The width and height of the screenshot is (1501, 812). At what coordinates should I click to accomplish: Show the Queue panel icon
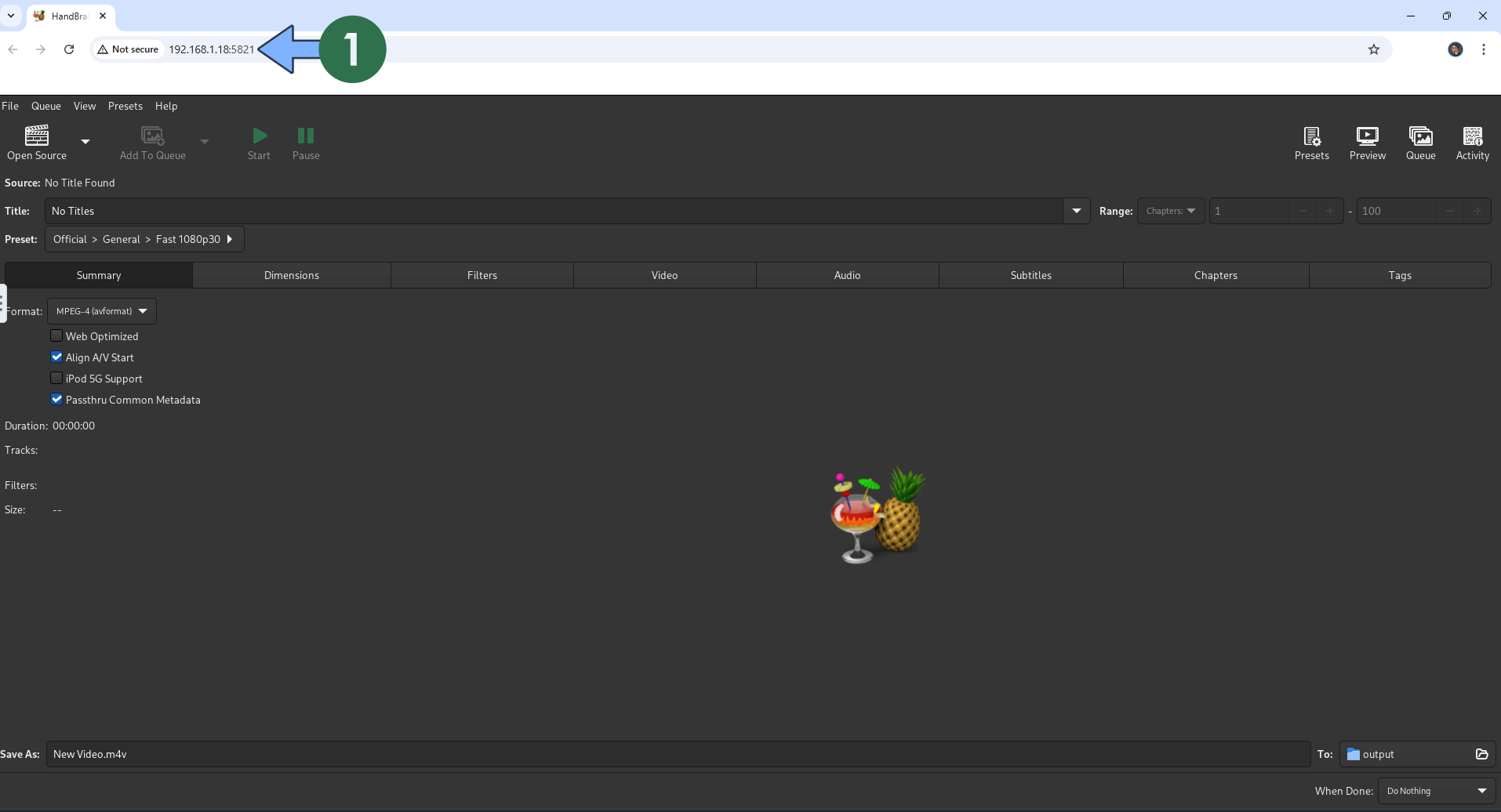click(x=1420, y=137)
